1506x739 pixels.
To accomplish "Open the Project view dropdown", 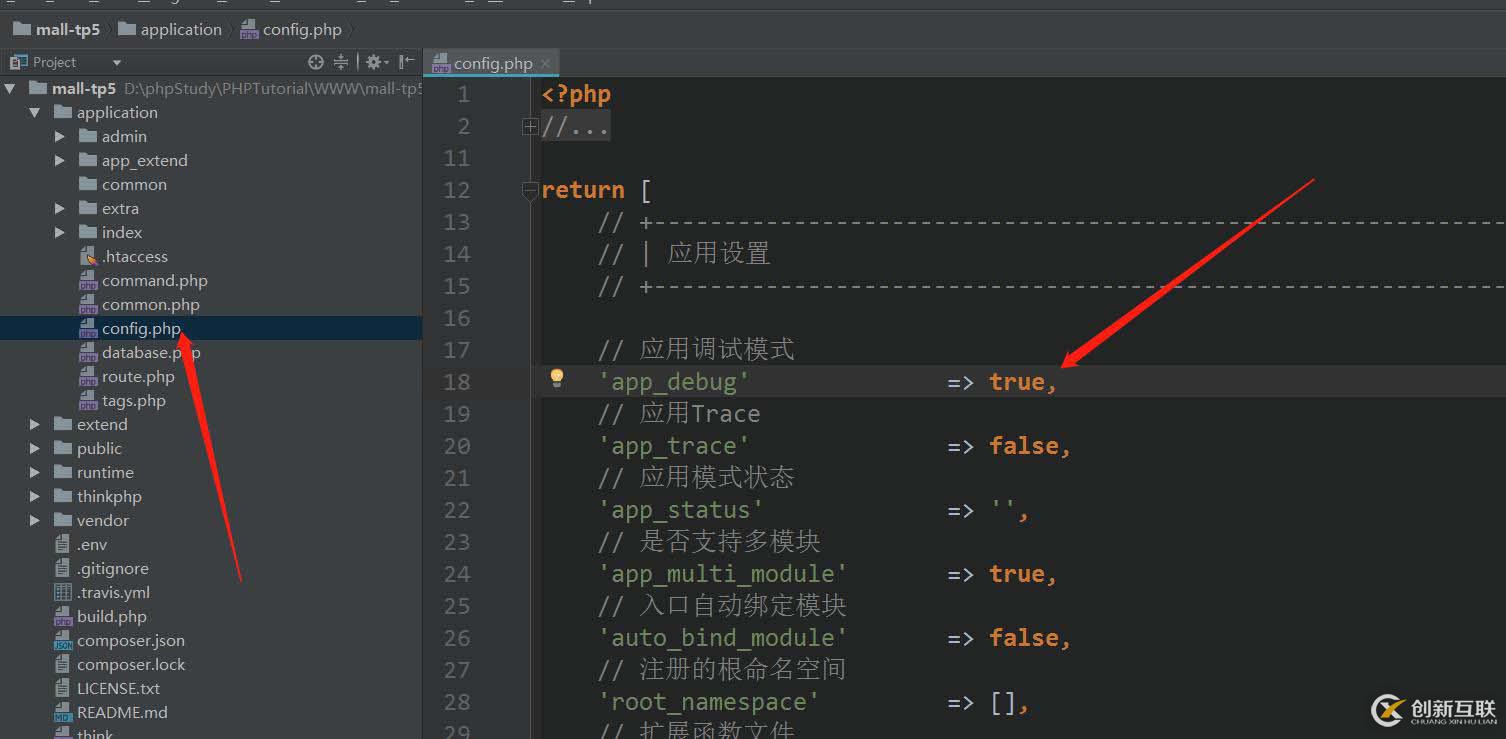I will (117, 62).
